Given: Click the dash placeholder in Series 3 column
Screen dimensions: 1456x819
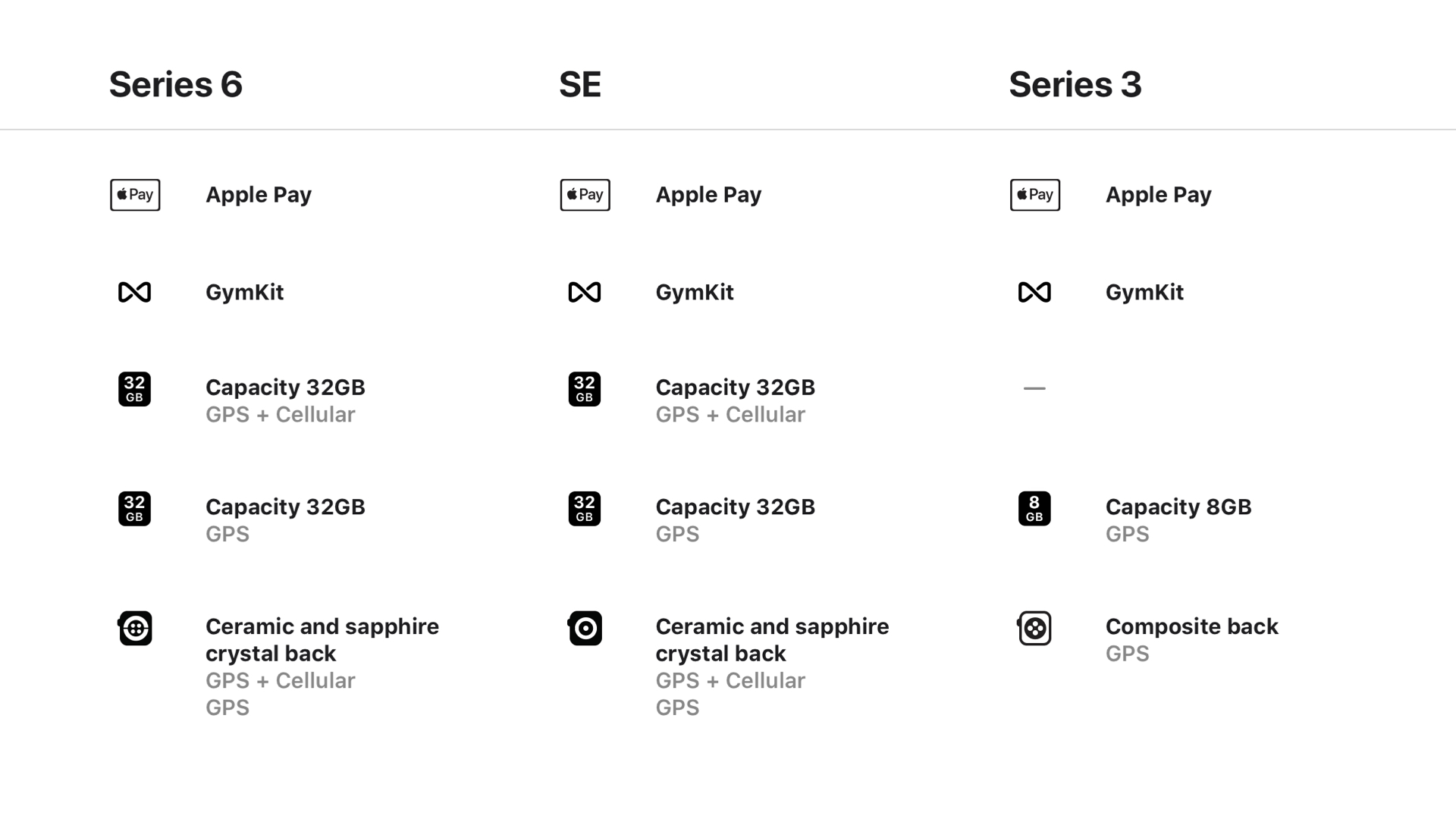Looking at the screenshot, I should [1034, 388].
